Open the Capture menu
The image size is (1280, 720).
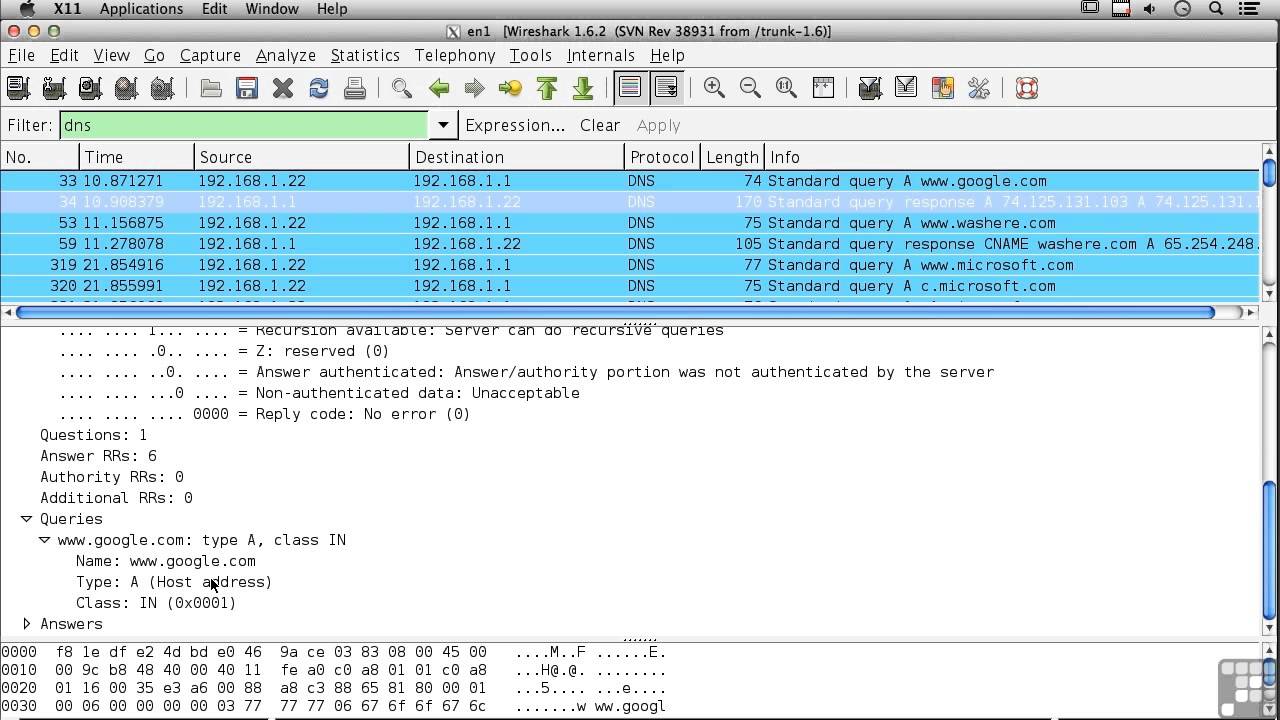(x=210, y=56)
